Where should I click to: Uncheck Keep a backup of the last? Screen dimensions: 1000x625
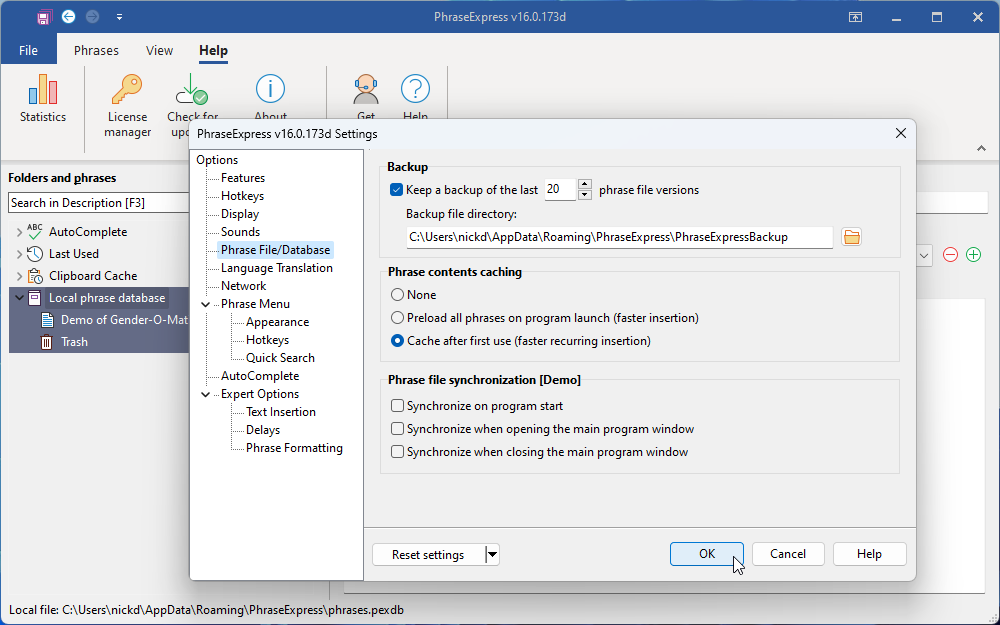397,190
